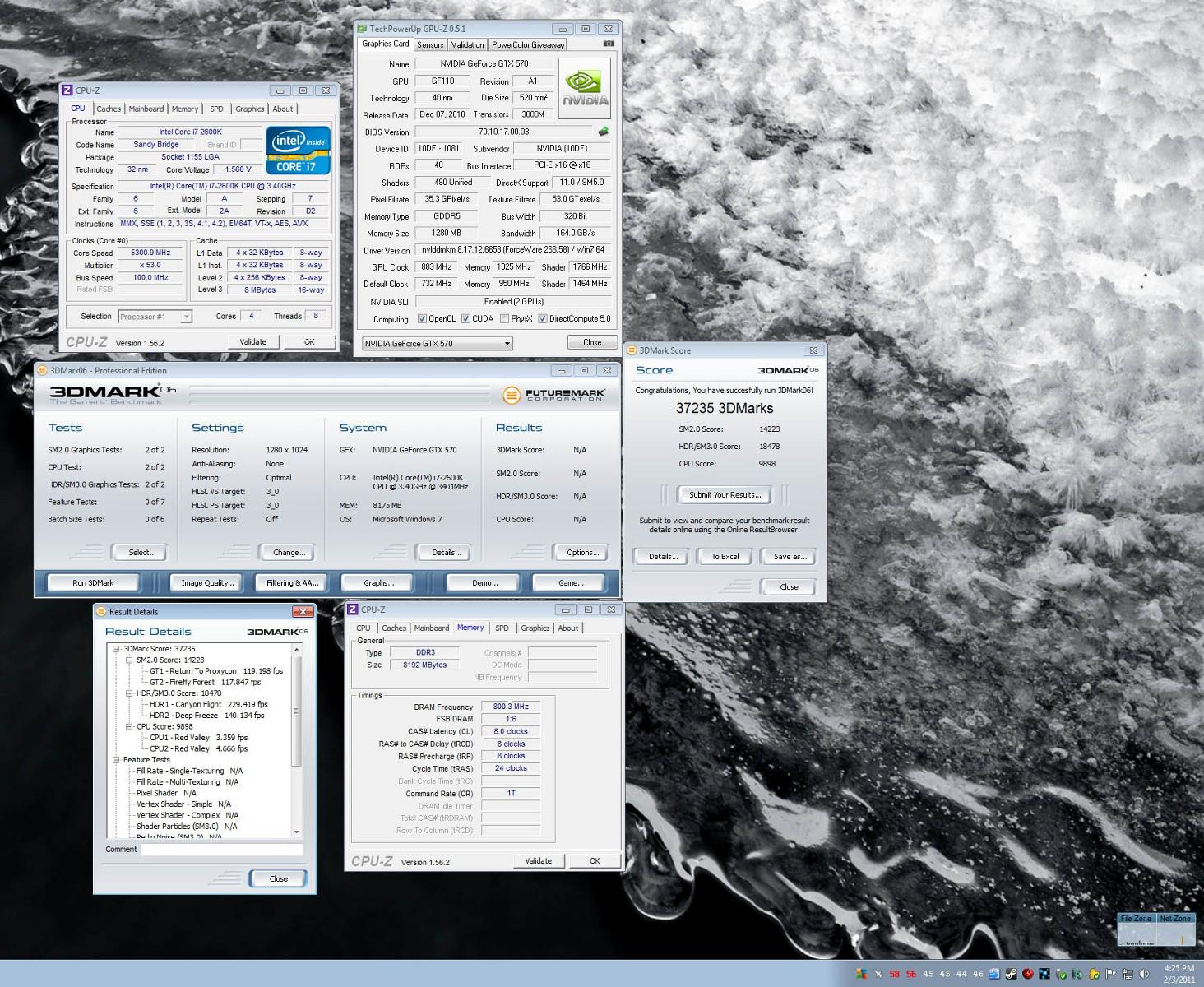Click the Intel Core i7 logo in CPU-Z
This screenshot has width=1204, height=987.
coord(298,150)
